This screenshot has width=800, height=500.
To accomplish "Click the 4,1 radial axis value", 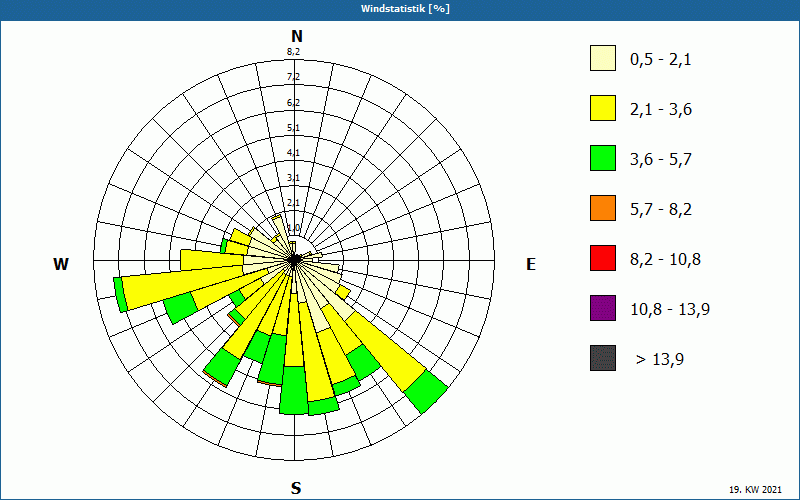I will tap(293, 153).
